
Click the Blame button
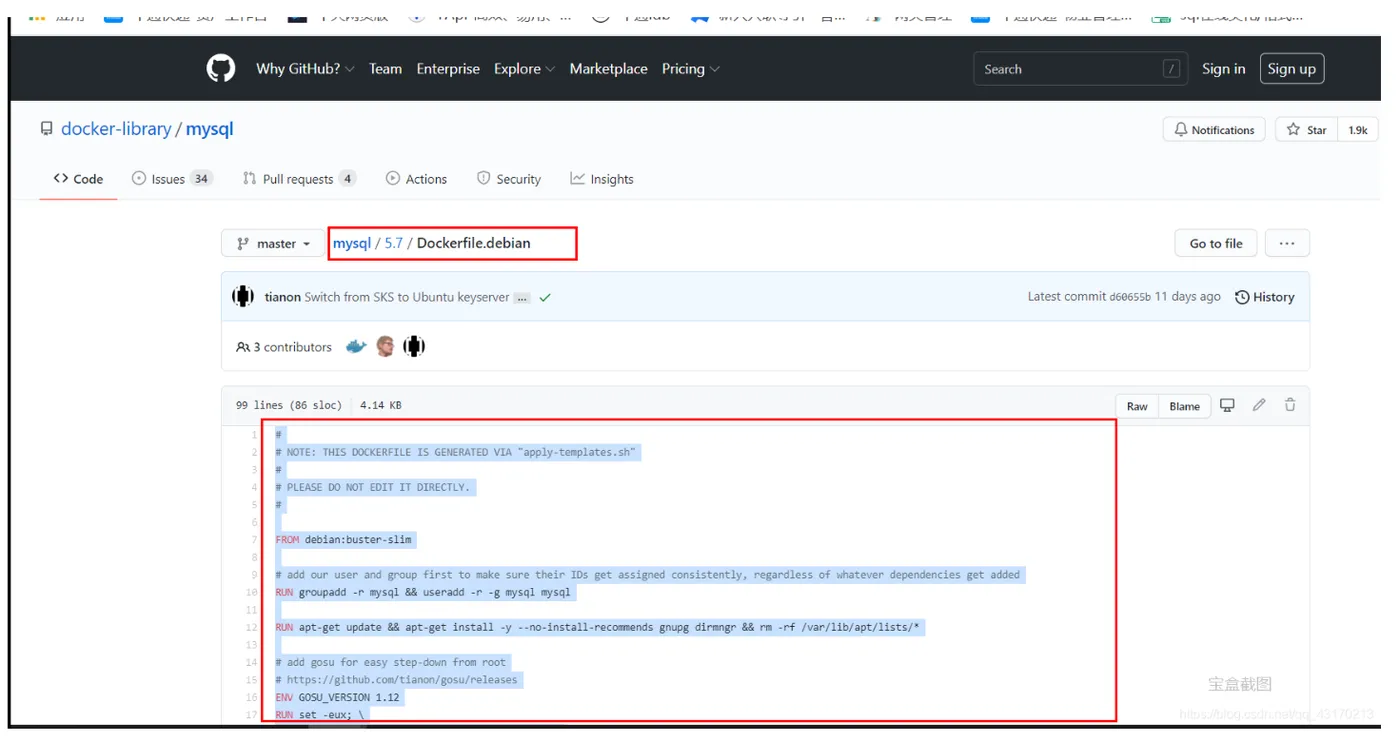coord(1185,405)
